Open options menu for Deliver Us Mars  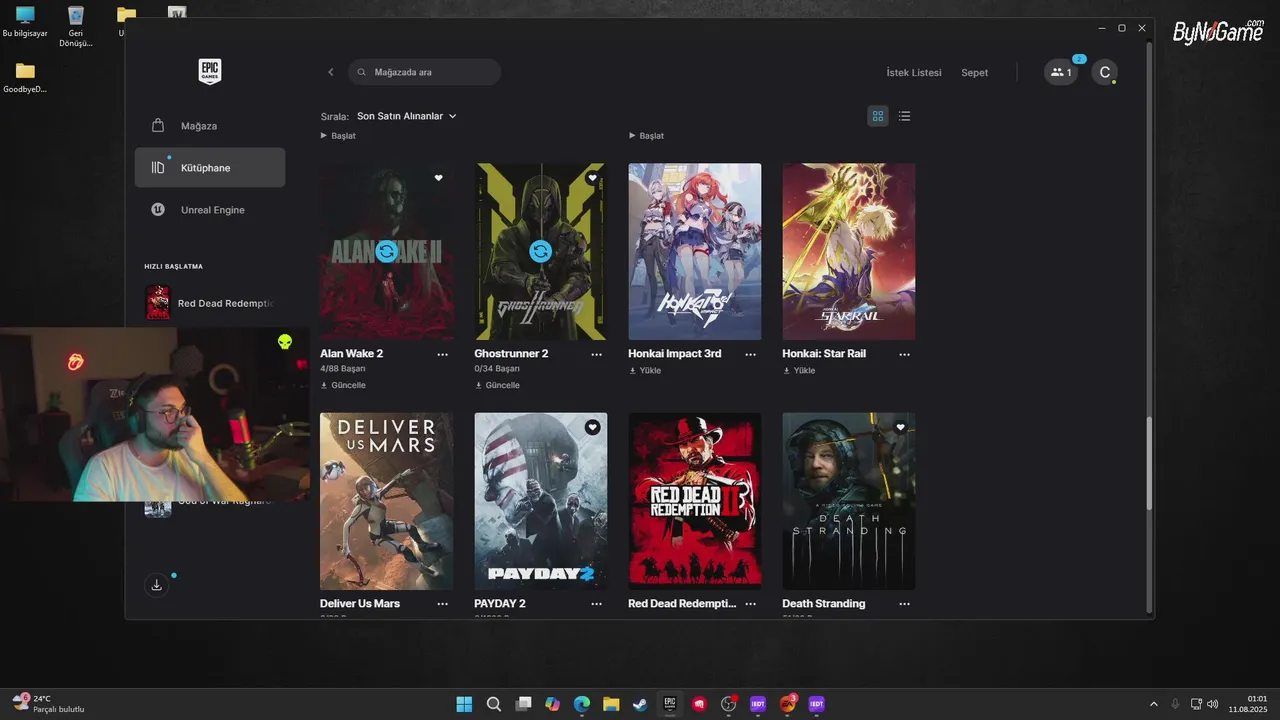click(443, 604)
